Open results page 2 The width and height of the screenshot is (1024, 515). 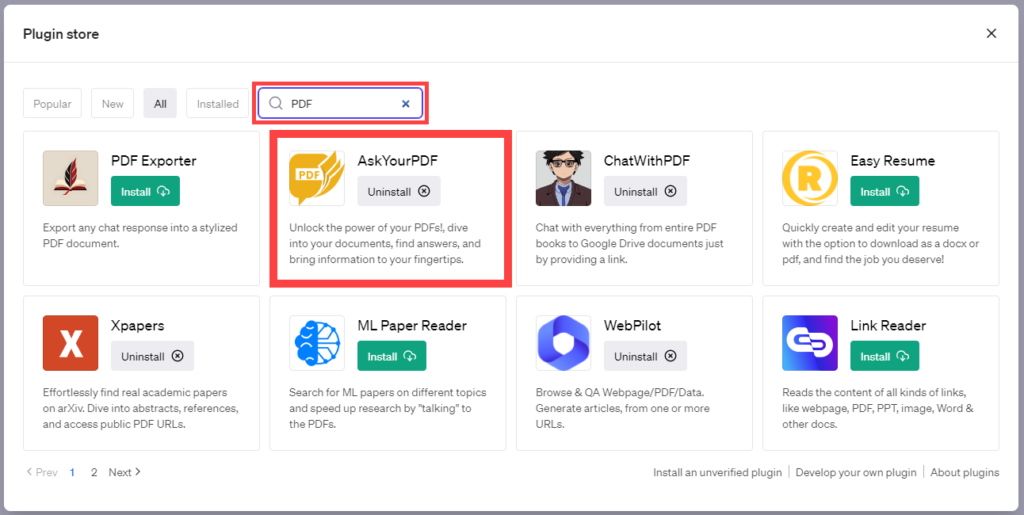pos(94,472)
